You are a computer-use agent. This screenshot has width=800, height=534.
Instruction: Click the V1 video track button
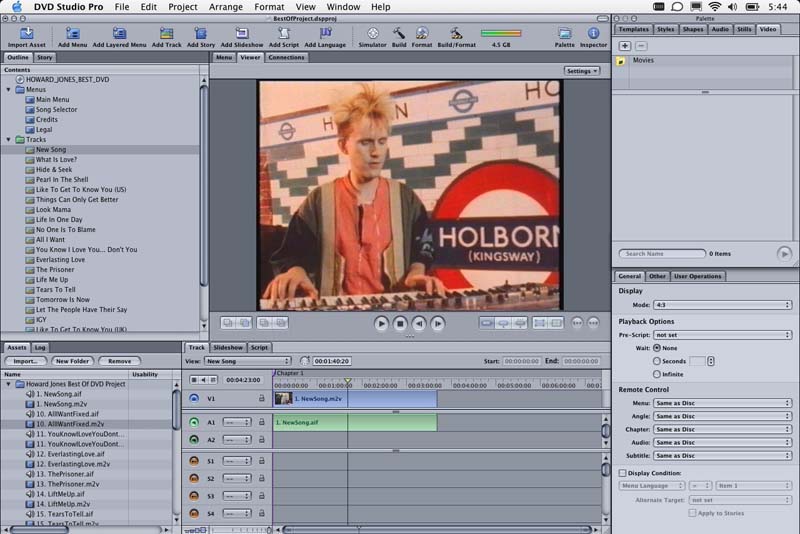click(x=194, y=398)
